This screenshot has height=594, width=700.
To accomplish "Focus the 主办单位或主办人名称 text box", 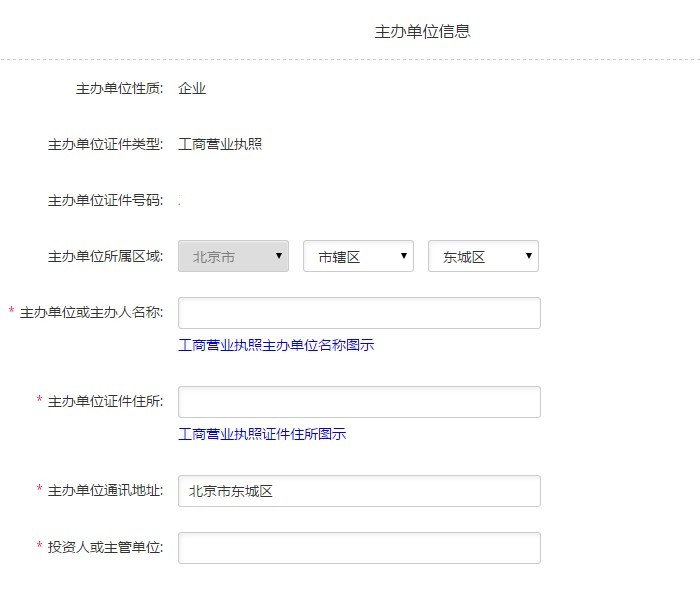I will [x=359, y=313].
